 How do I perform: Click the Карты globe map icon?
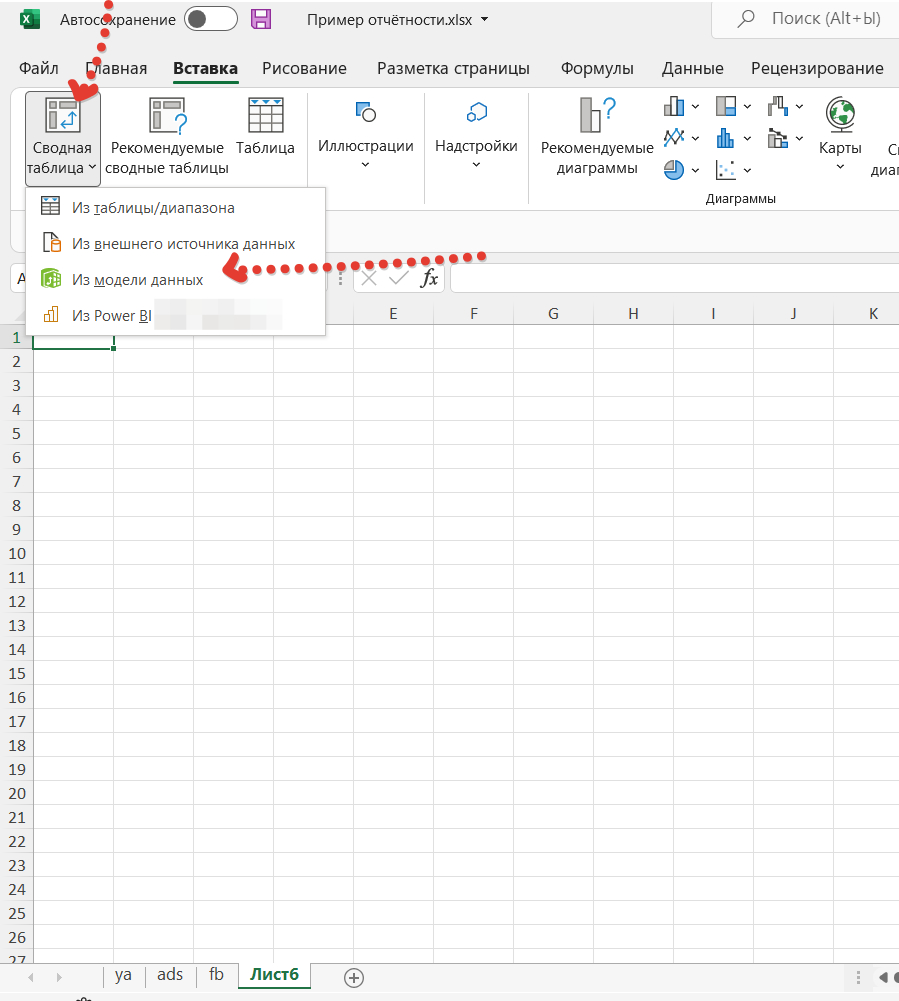[x=840, y=114]
